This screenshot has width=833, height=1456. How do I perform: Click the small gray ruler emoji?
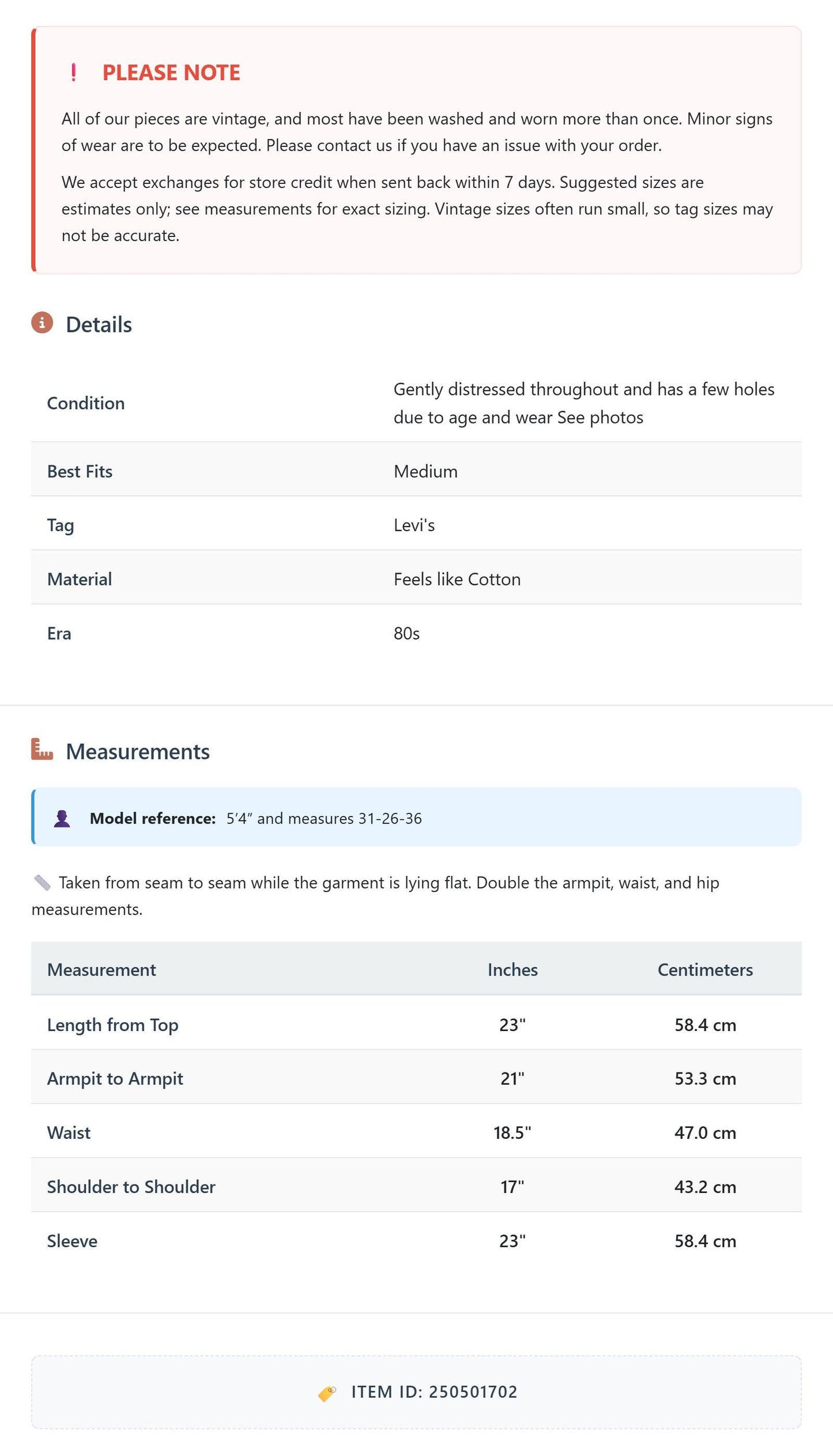tap(42, 882)
